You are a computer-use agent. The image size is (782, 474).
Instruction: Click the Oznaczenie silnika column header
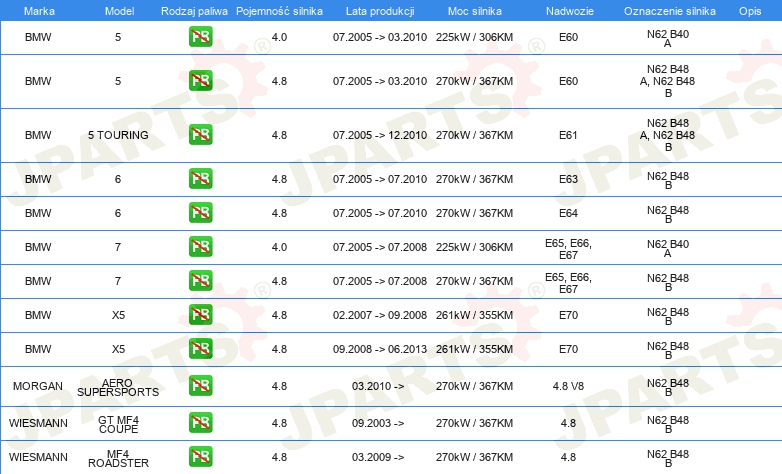point(669,11)
